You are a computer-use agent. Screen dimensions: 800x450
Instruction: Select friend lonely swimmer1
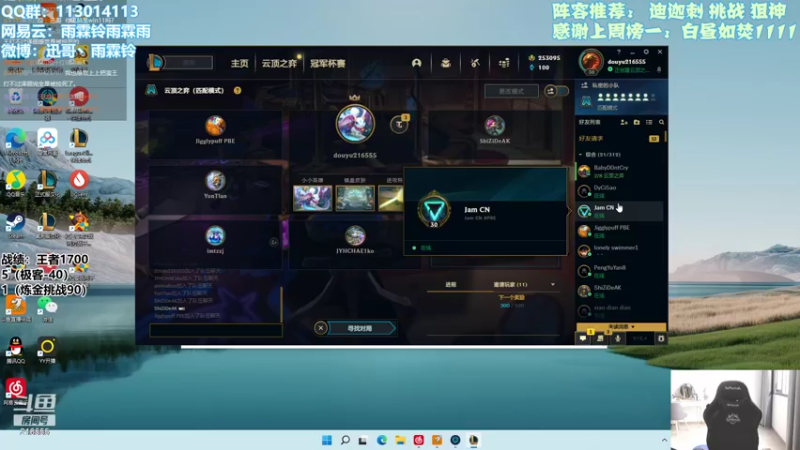click(619, 251)
